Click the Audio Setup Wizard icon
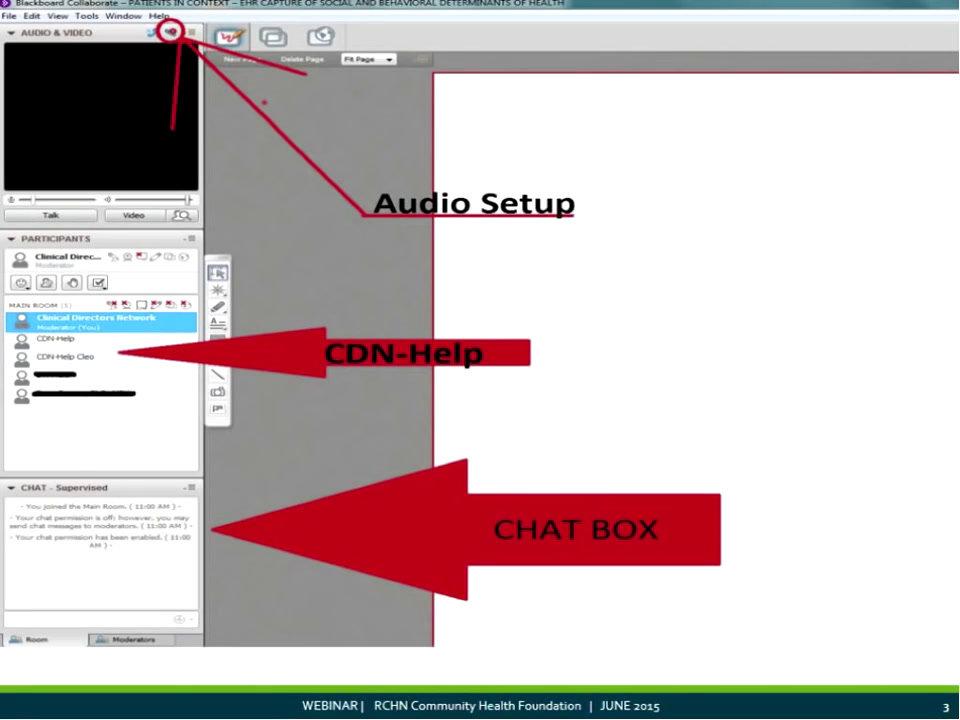Screen dimensions: 960x720 click(171, 32)
